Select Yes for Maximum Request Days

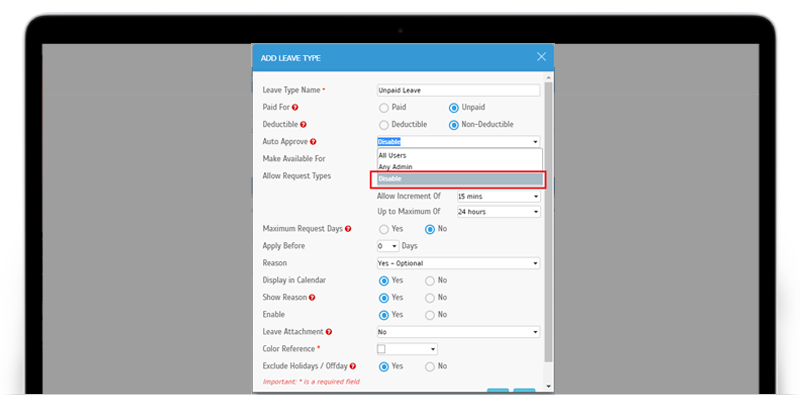(x=384, y=229)
